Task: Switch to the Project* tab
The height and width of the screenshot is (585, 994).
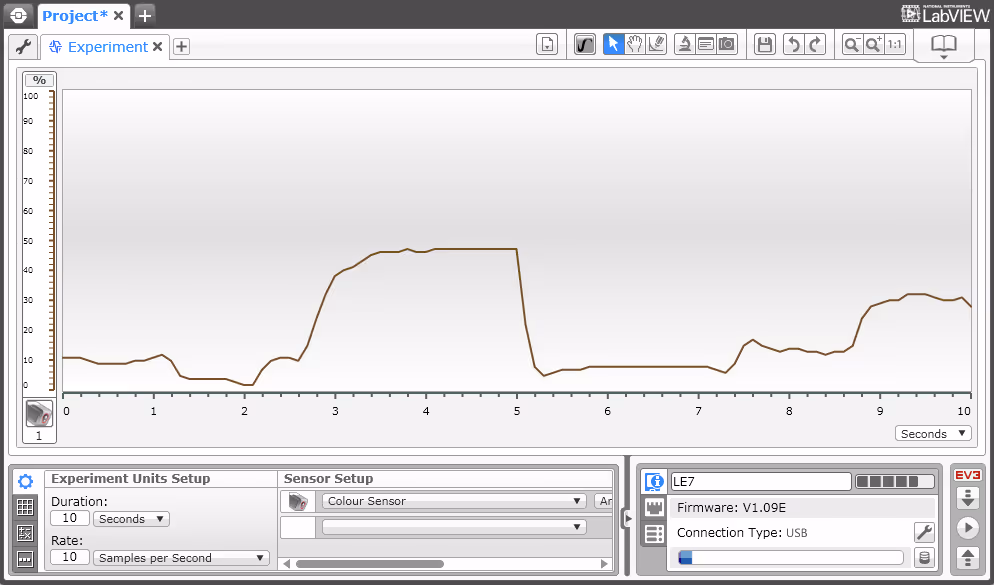Action: (x=75, y=16)
